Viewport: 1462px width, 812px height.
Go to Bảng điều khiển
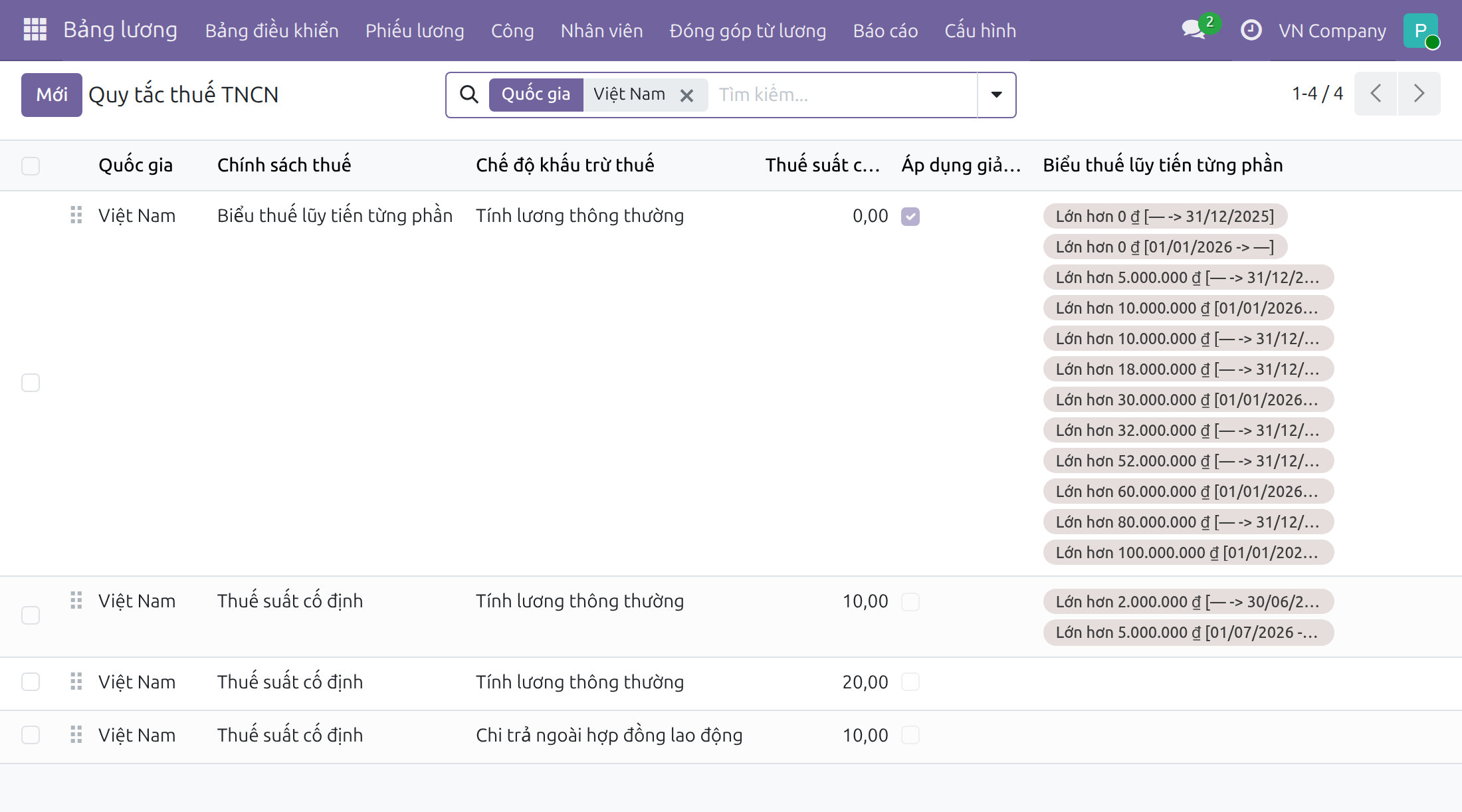(272, 31)
